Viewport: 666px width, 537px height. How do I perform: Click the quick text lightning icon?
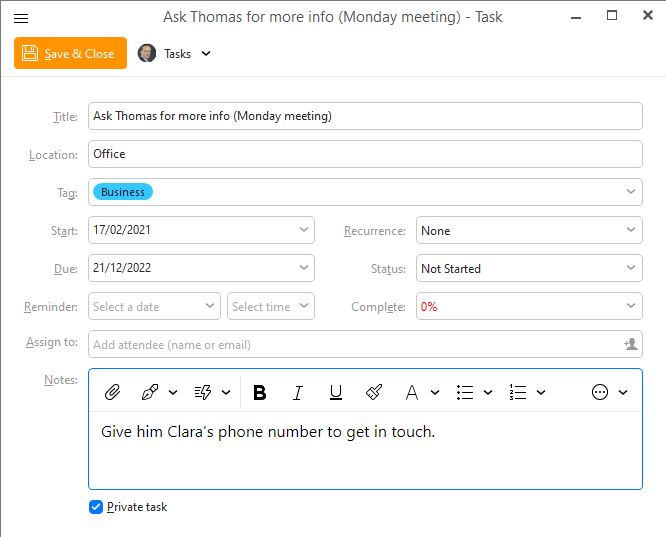(x=205, y=393)
